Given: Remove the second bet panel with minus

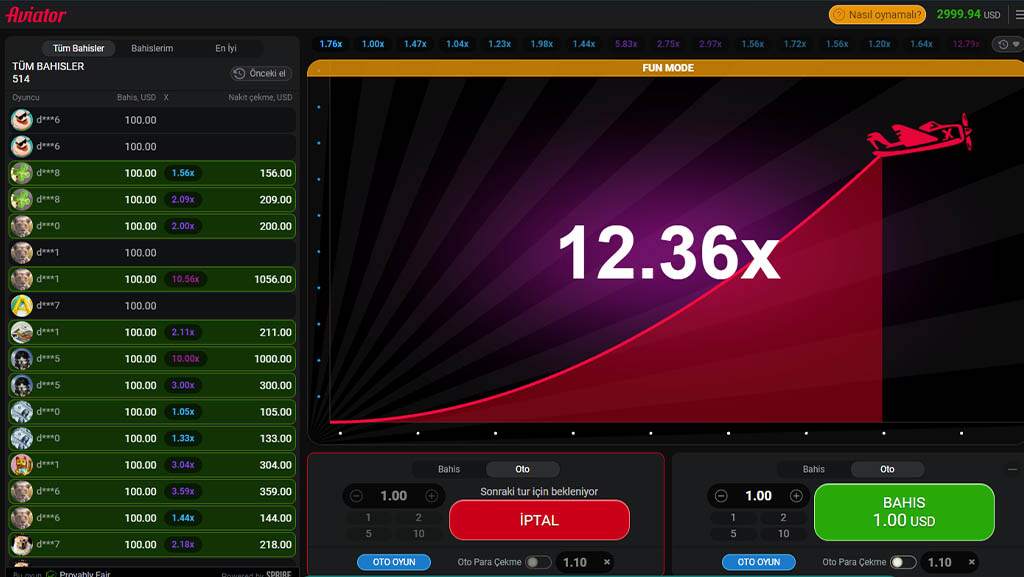Looking at the screenshot, I should pyautogui.click(x=1011, y=469).
